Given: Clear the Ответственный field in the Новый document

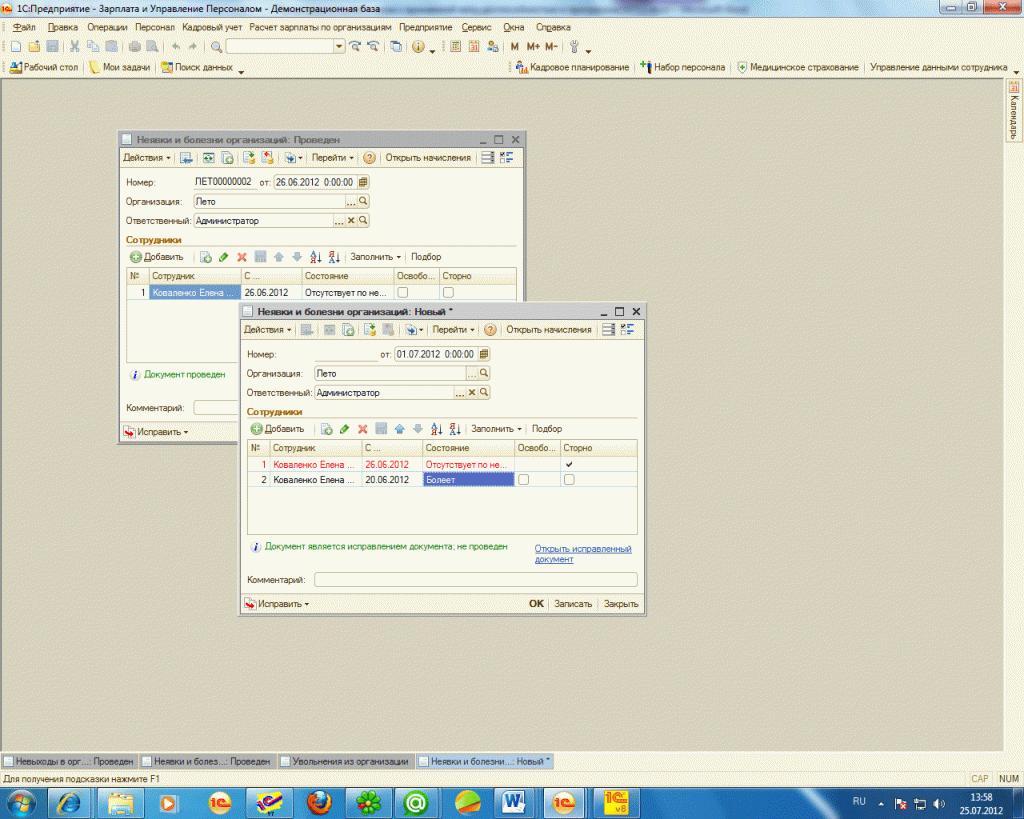Looking at the screenshot, I should click(x=473, y=393).
